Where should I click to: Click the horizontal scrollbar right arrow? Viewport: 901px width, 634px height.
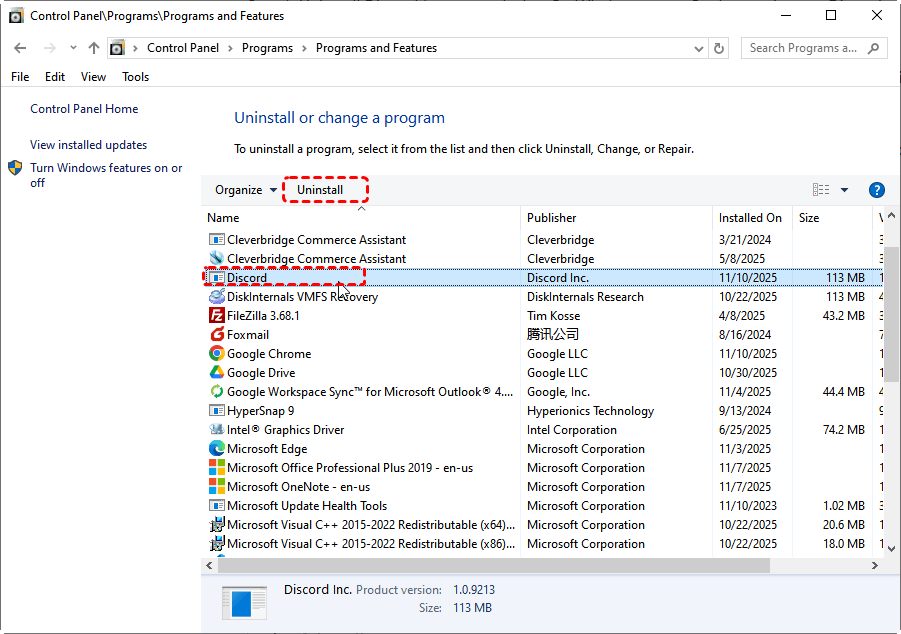coord(874,566)
